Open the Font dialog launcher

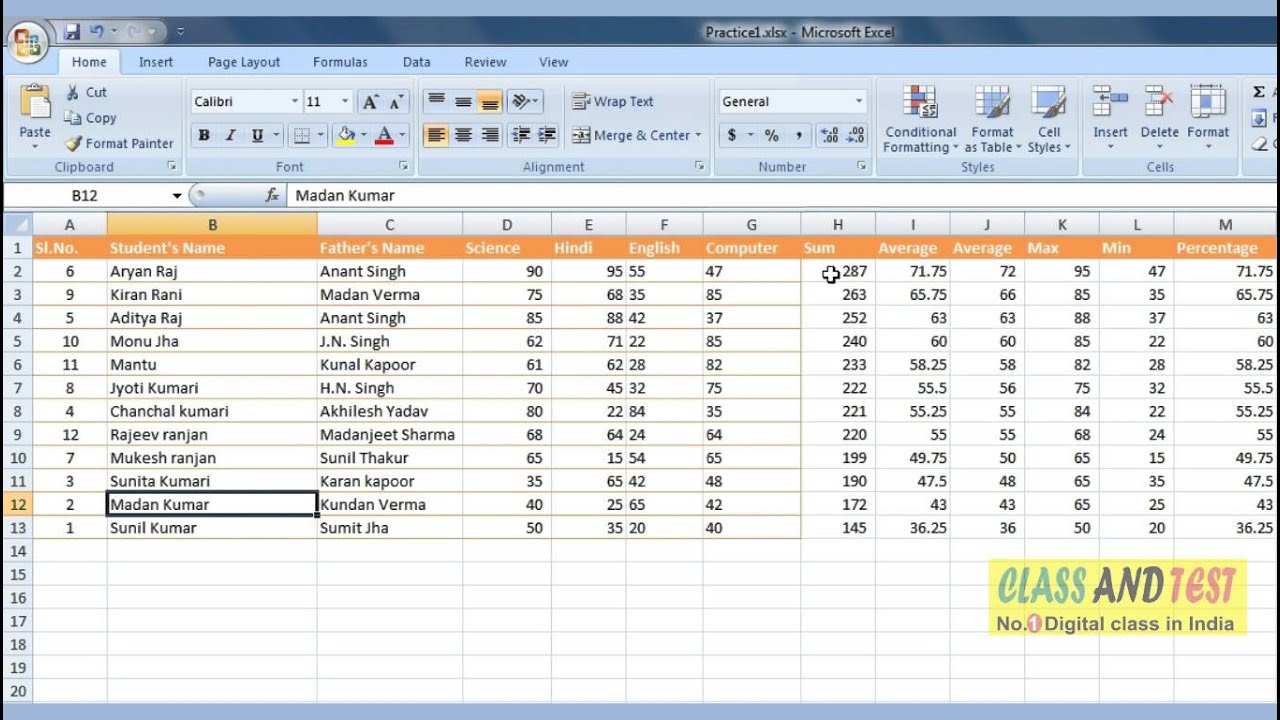pyautogui.click(x=404, y=167)
